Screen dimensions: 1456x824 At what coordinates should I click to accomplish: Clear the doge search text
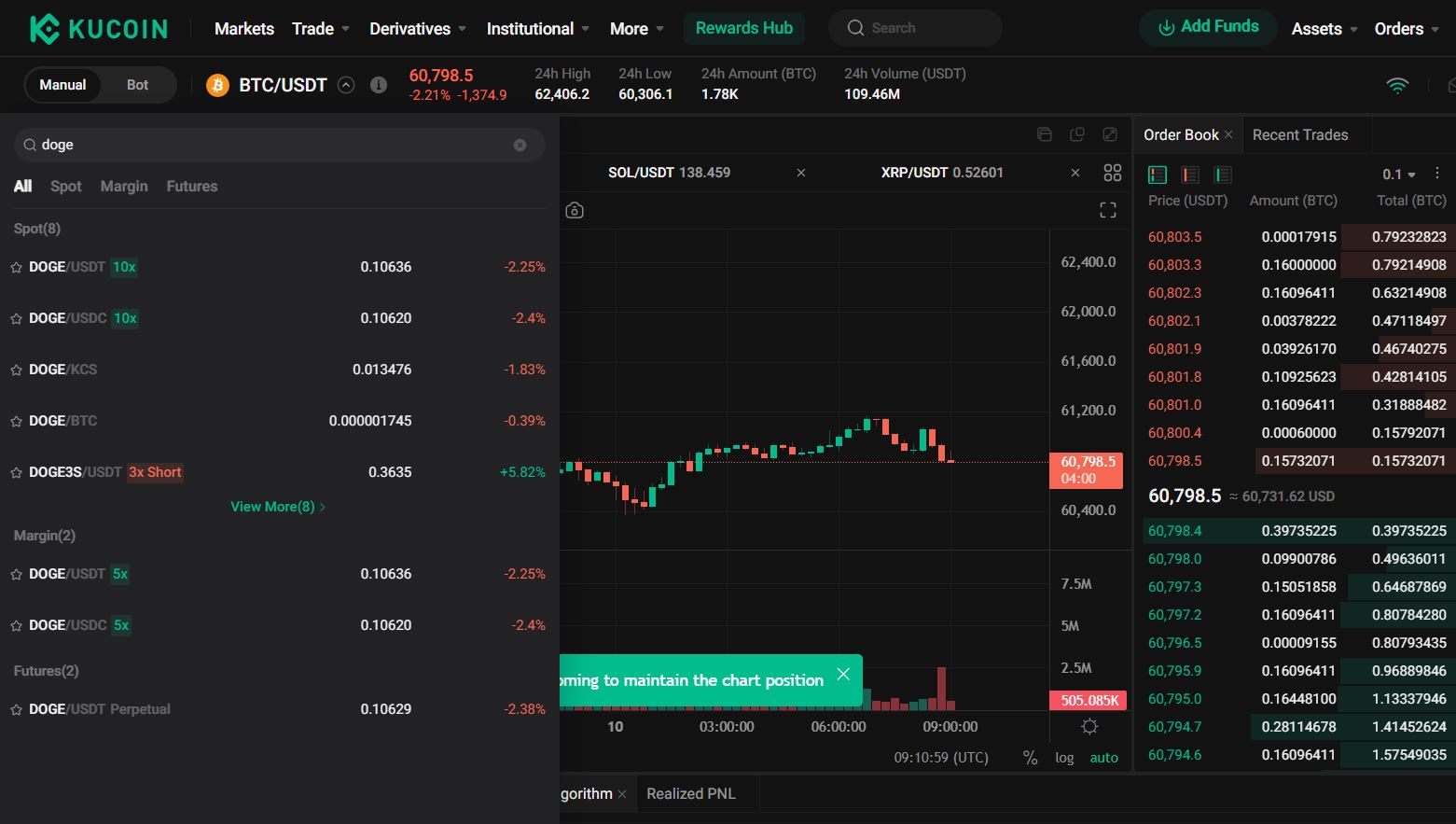(x=520, y=145)
